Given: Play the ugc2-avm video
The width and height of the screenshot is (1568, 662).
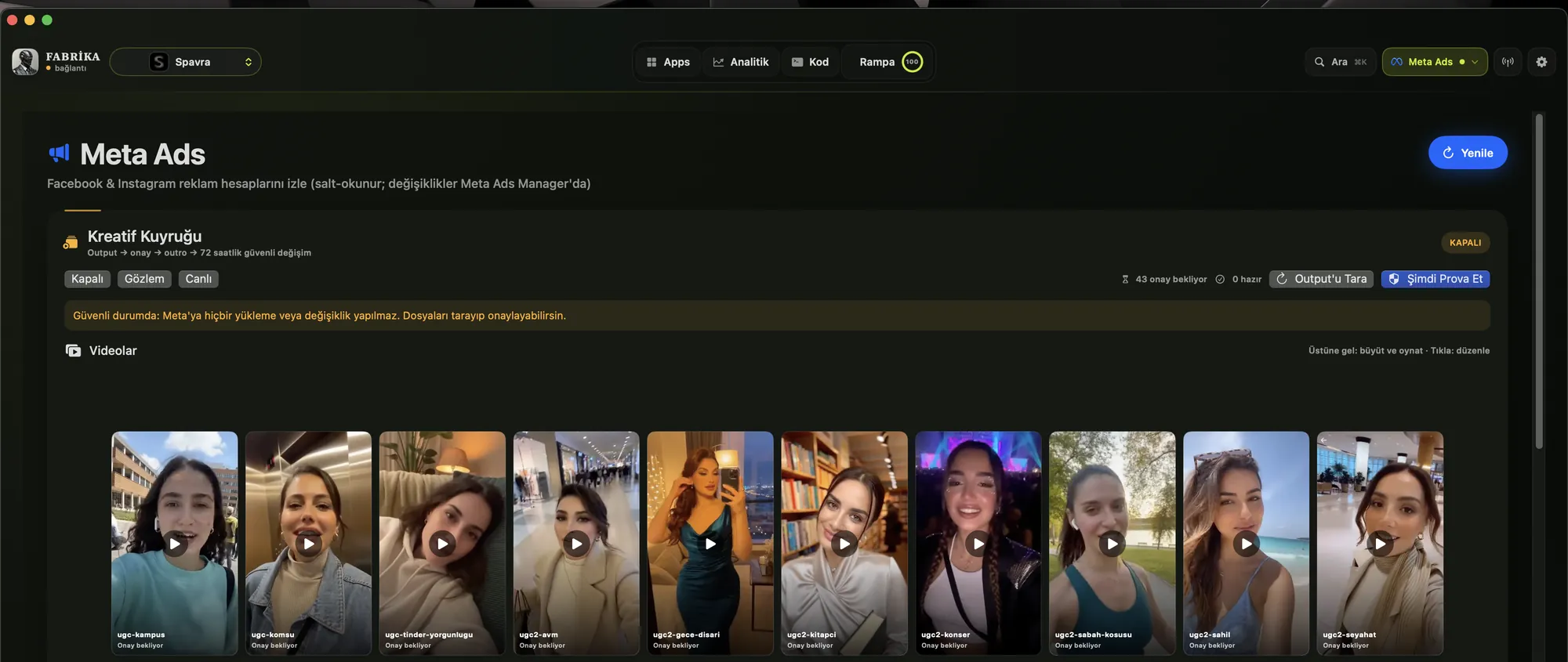Looking at the screenshot, I should [x=576, y=544].
